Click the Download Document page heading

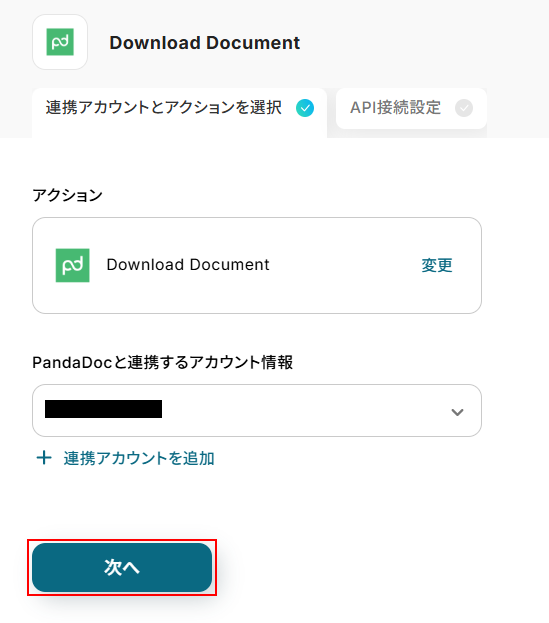[205, 43]
